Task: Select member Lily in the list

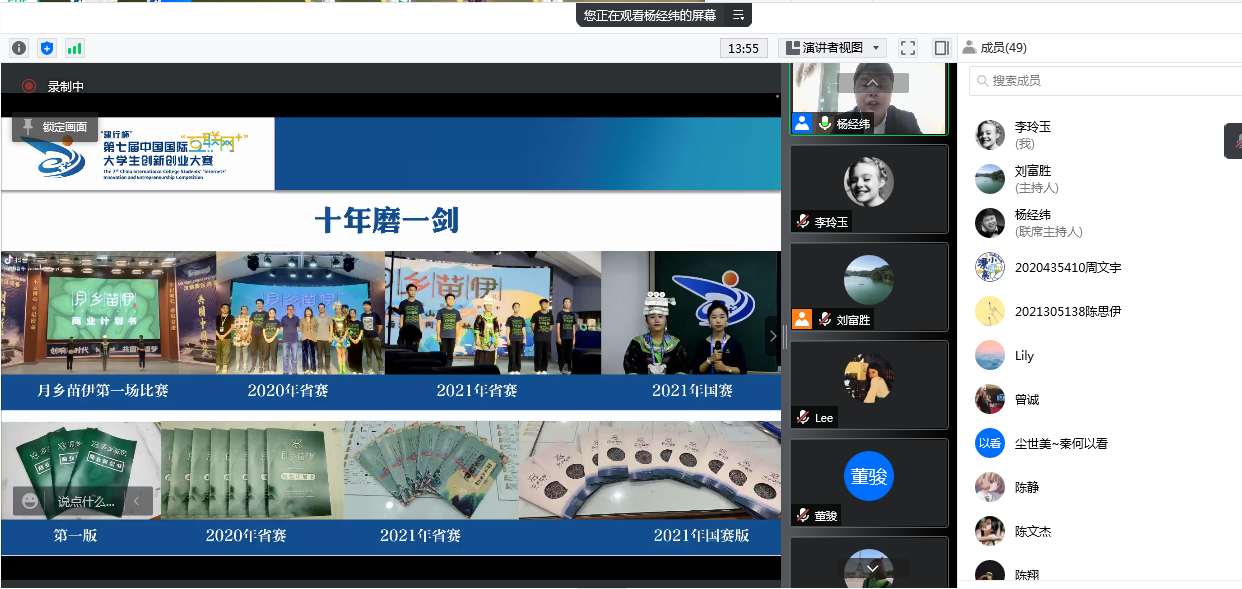Action: click(1100, 355)
